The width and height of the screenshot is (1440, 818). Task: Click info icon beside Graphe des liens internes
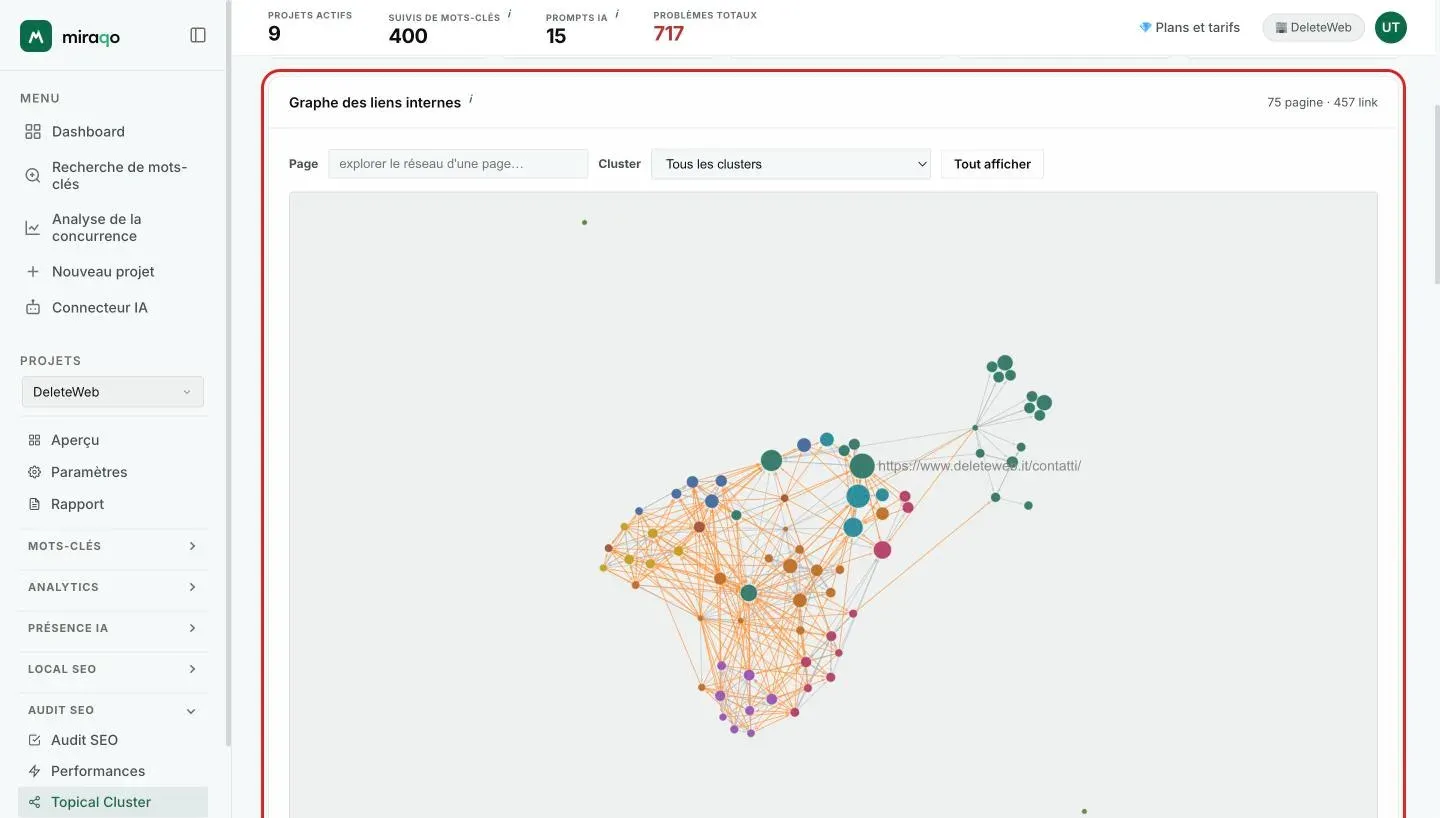click(x=471, y=99)
